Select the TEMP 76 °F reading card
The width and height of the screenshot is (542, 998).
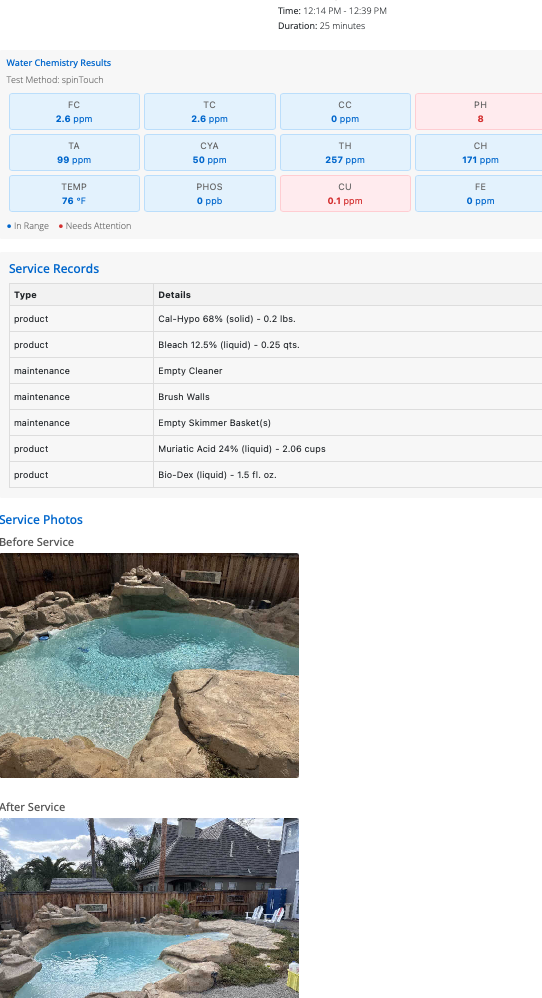tap(74, 193)
